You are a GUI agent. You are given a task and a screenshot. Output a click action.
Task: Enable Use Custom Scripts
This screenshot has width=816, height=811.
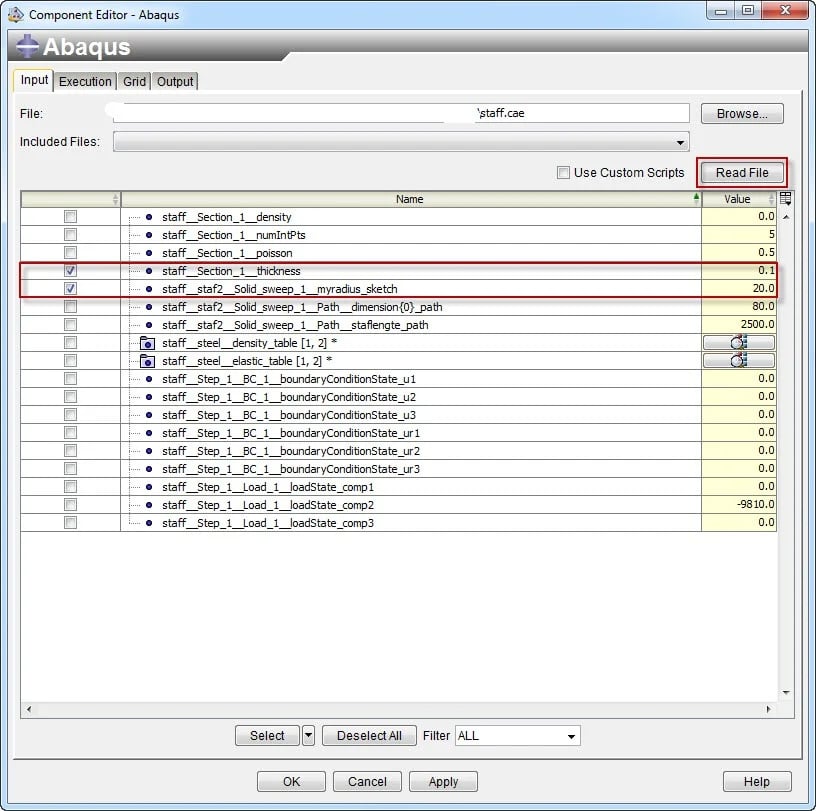pyautogui.click(x=565, y=172)
